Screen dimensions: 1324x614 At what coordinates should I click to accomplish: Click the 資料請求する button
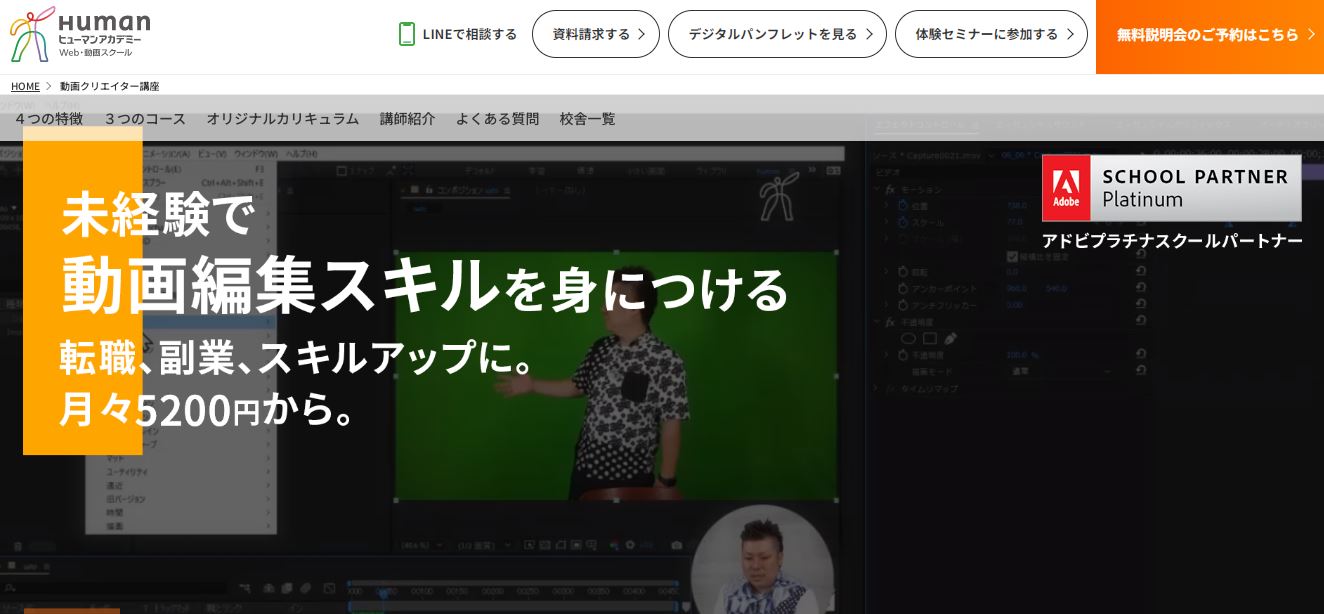(596, 34)
